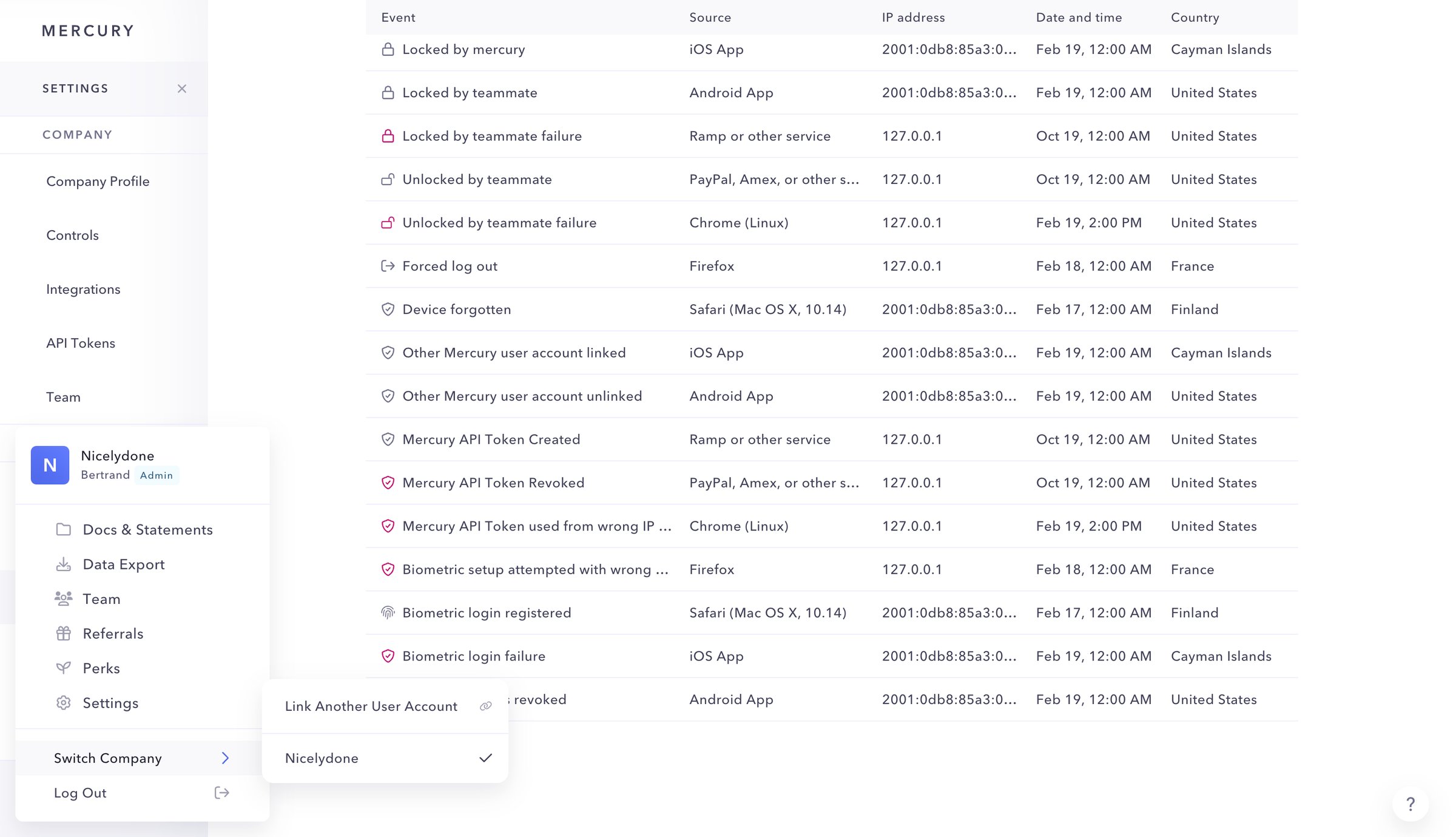This screenshot has height=837, width=1456.
Task: Click the Country column header
Action: coord(1195,18)
